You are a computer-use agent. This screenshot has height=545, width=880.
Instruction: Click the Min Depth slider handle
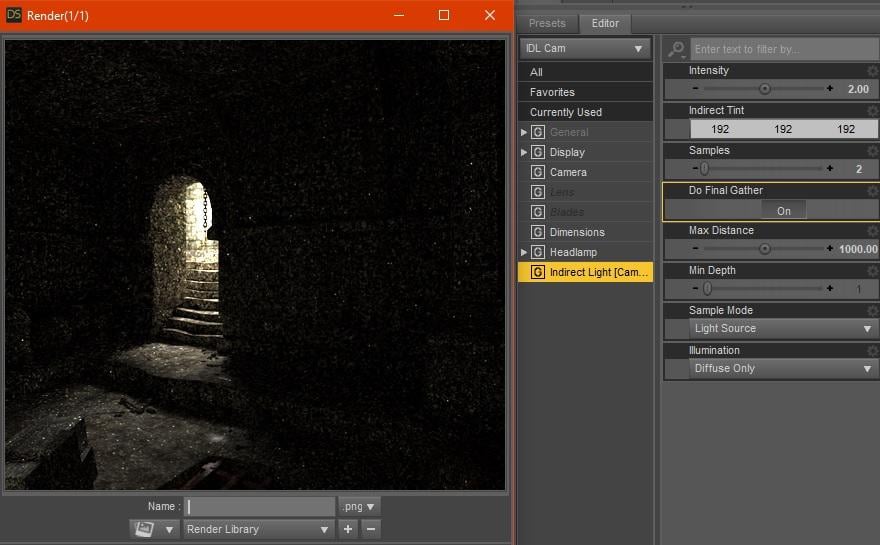coord(708,288)
